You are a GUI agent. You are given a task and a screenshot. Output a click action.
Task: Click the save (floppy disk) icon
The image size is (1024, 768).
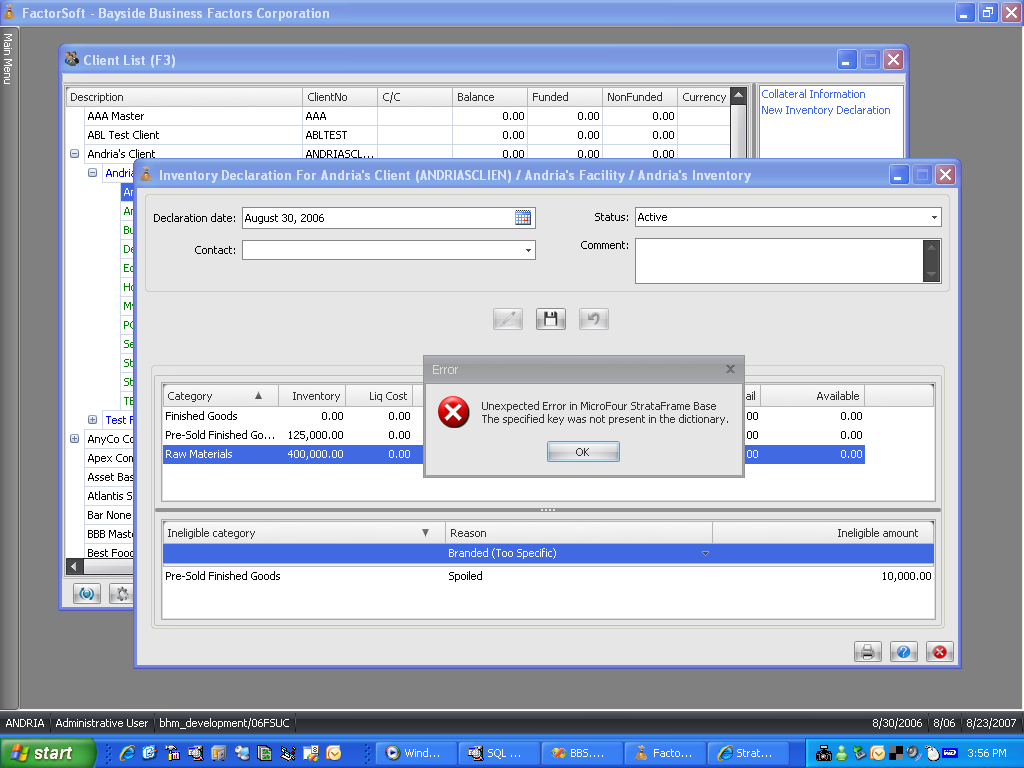pyautogui.click(x=551, y=319)
